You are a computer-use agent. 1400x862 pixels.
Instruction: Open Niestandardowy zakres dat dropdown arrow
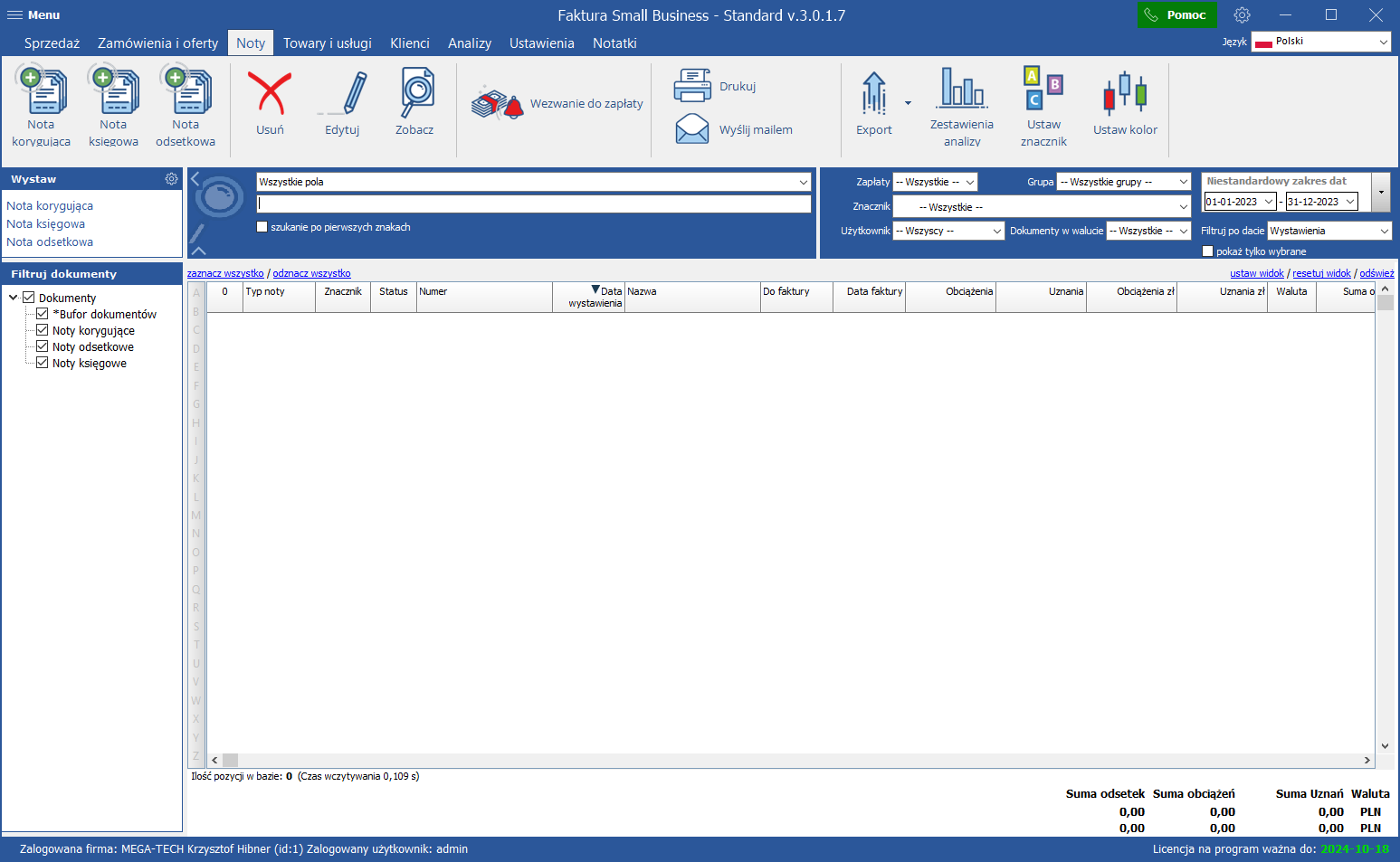pyautogui.click(x=1381, y=192)
